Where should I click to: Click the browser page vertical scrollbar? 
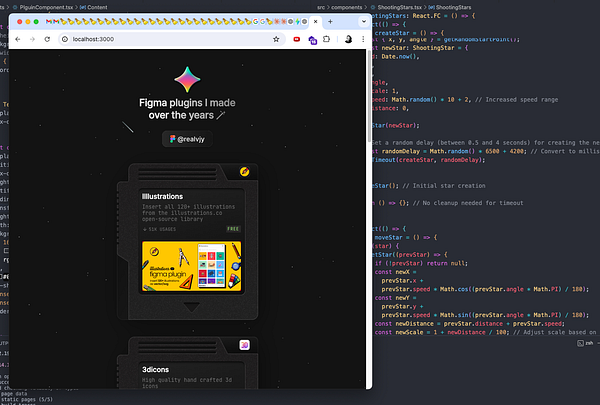tap(369, 96)
